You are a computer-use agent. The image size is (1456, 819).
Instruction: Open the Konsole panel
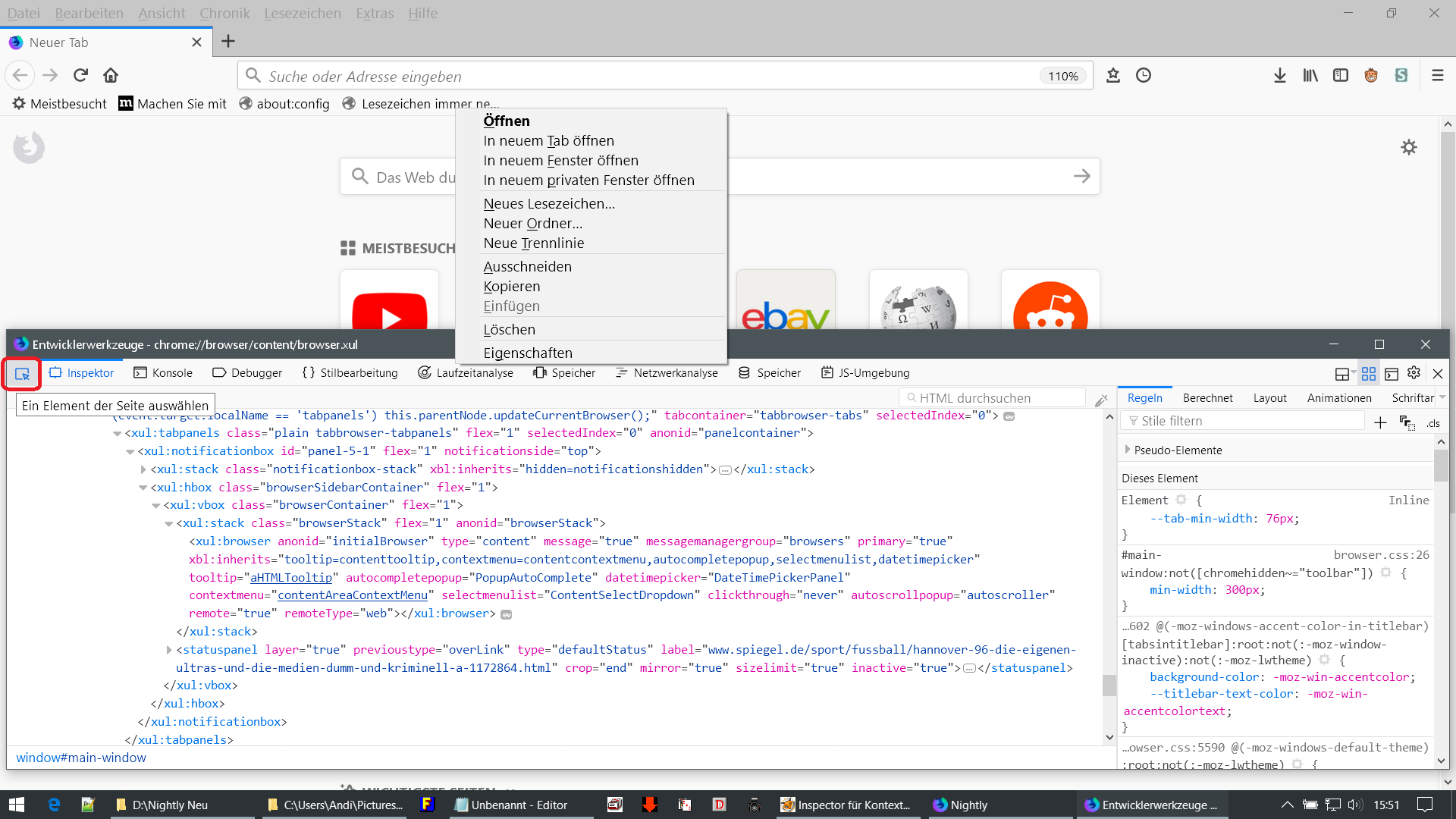coord(163,373)
